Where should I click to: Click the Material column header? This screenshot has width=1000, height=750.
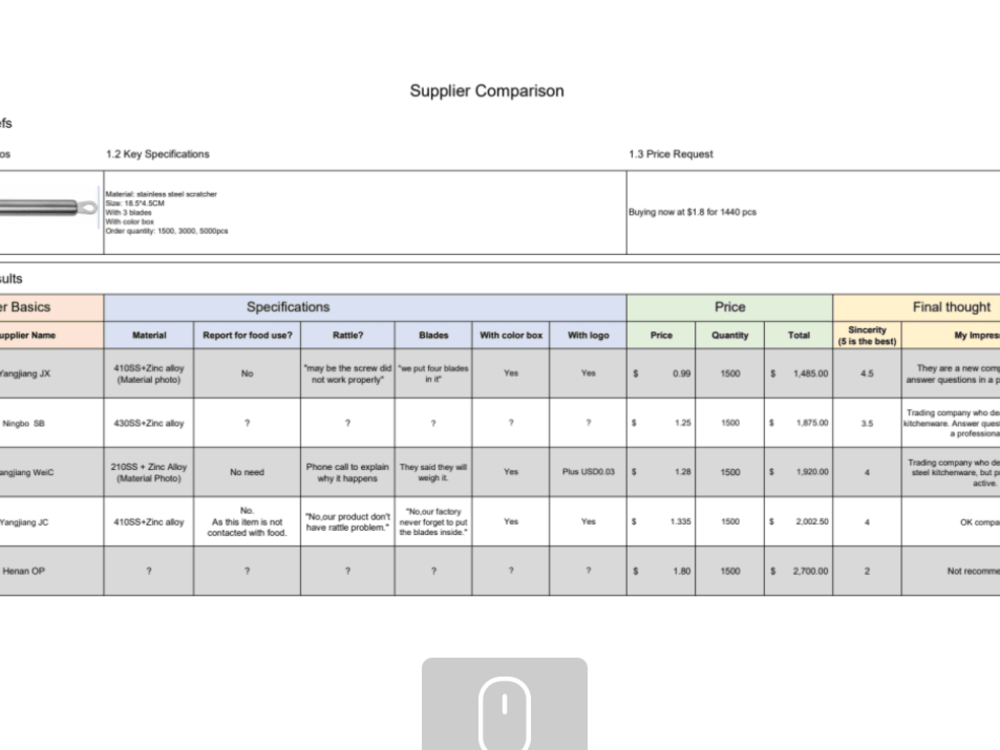click(149, 335)
